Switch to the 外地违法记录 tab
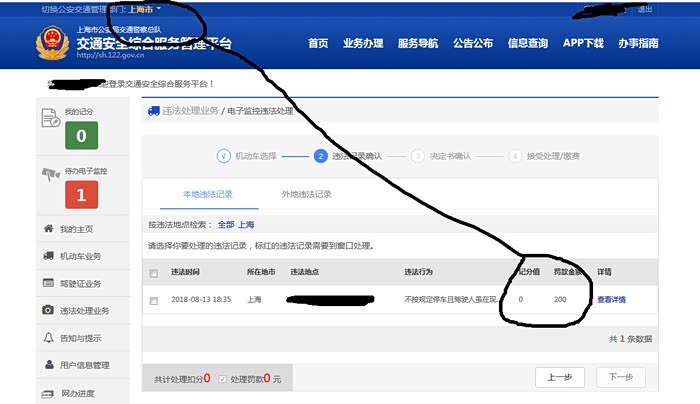700x404 pixels. [x=307, y=194]
